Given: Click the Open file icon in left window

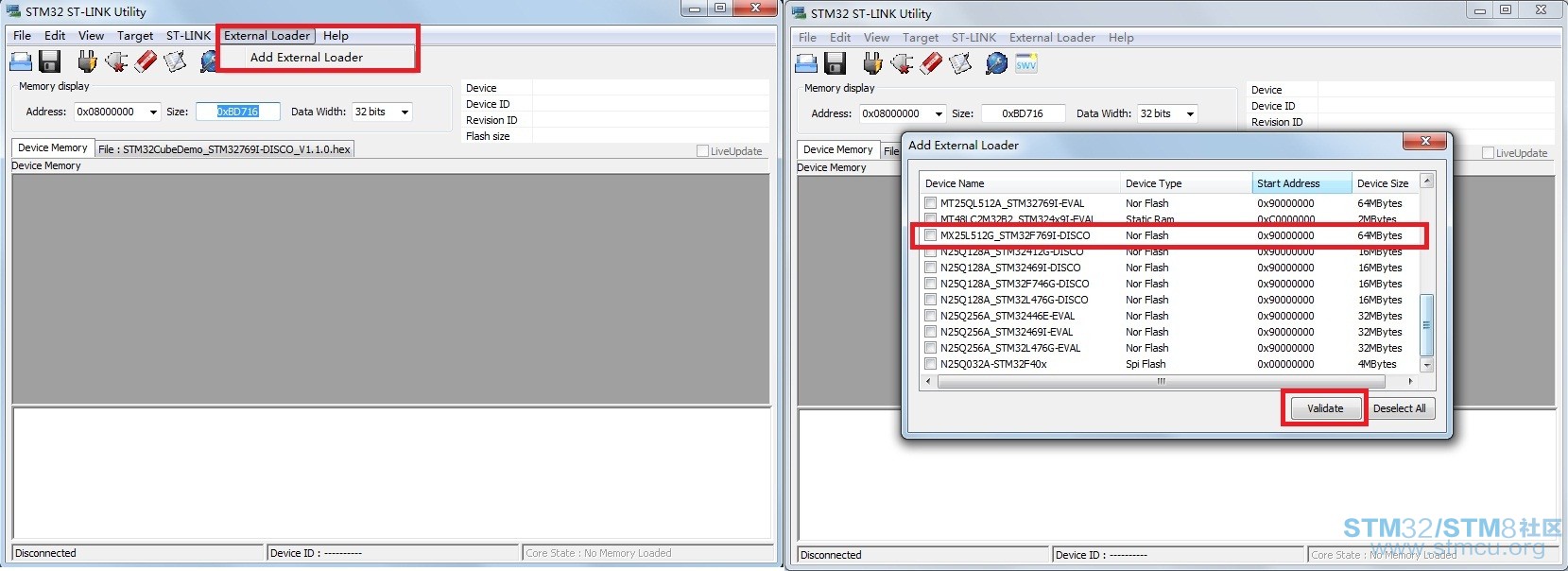Looking at the screenshot, I should pyautogui.click(x=21, y=62).
